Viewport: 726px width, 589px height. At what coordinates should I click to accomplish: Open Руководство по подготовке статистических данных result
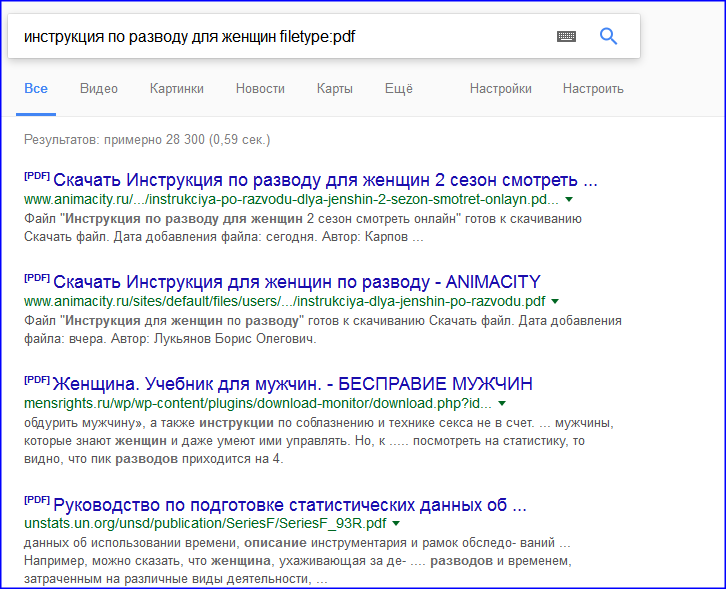point(290,504)
